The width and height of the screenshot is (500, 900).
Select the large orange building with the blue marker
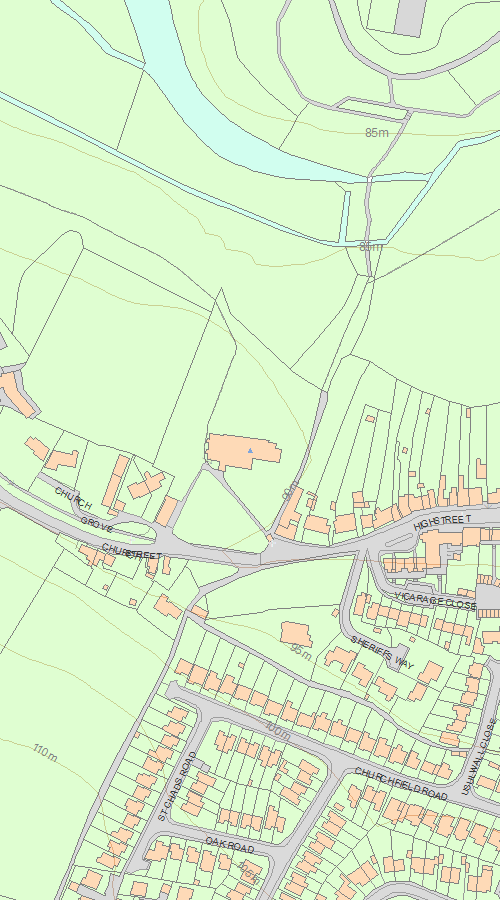tap(243, 452)
